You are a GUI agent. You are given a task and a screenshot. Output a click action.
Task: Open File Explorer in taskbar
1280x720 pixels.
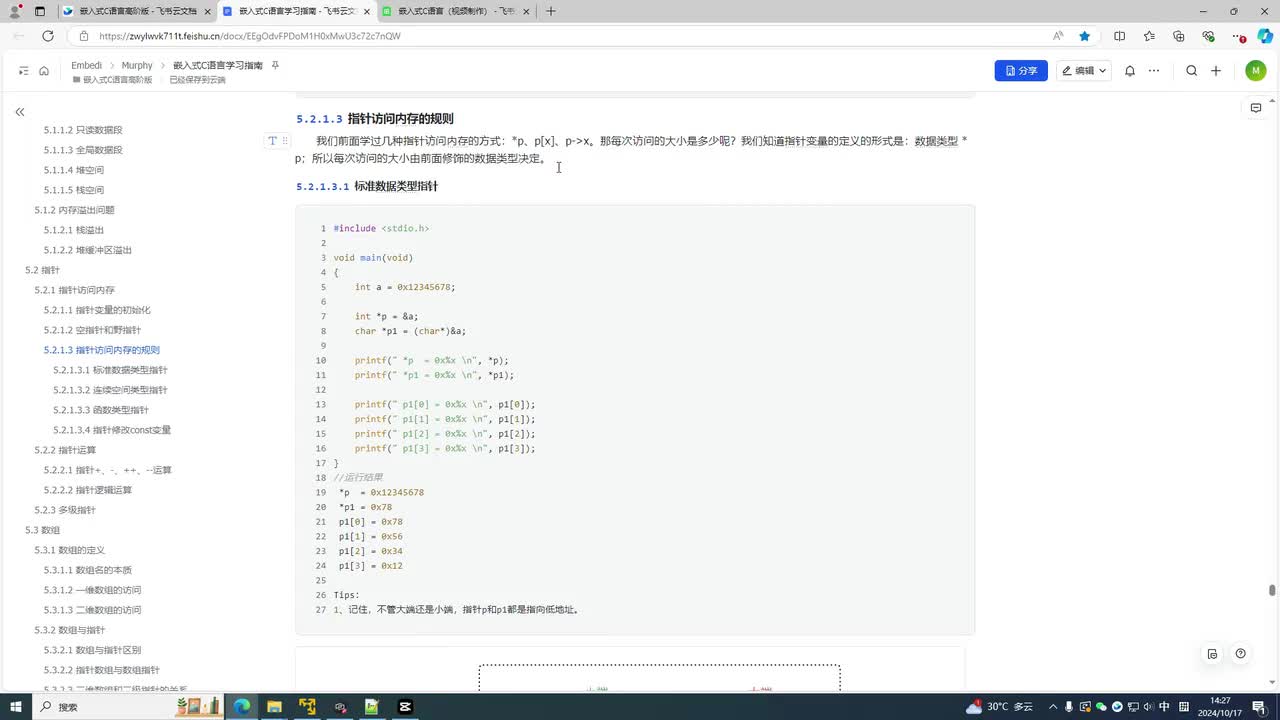[x=274, y=706]
